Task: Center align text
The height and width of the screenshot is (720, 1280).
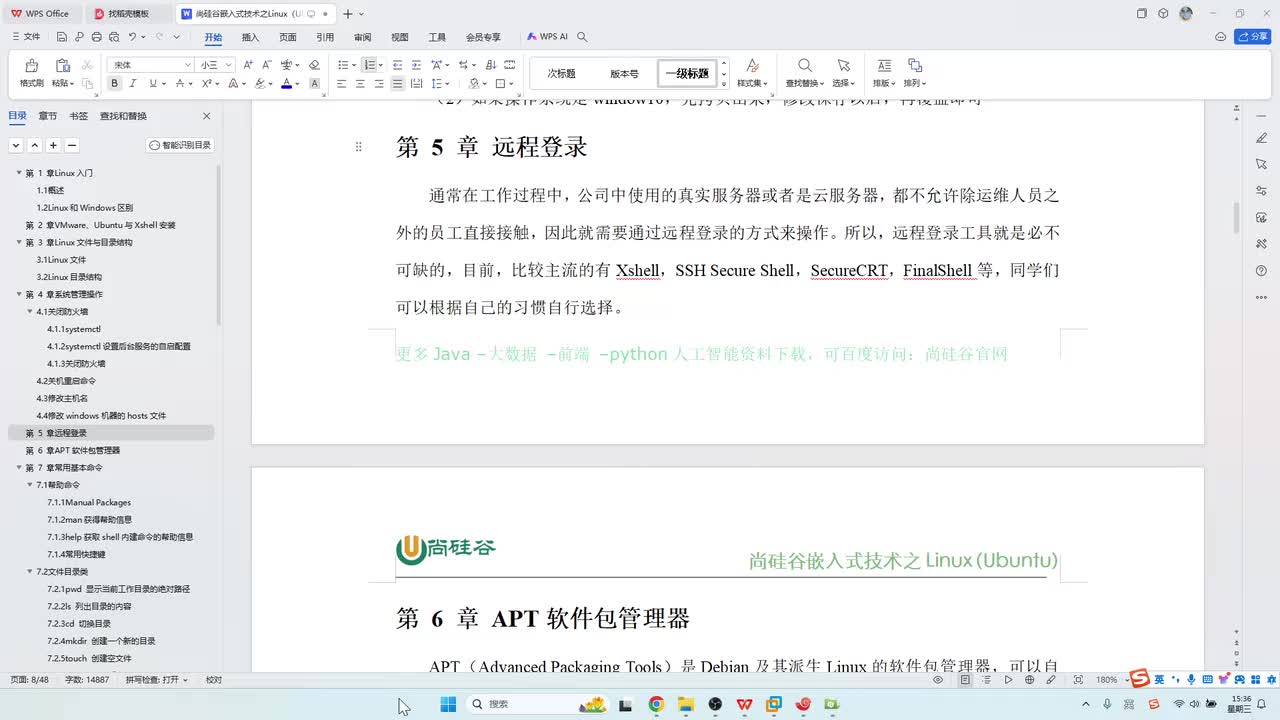Action: [x=360, y=84]
